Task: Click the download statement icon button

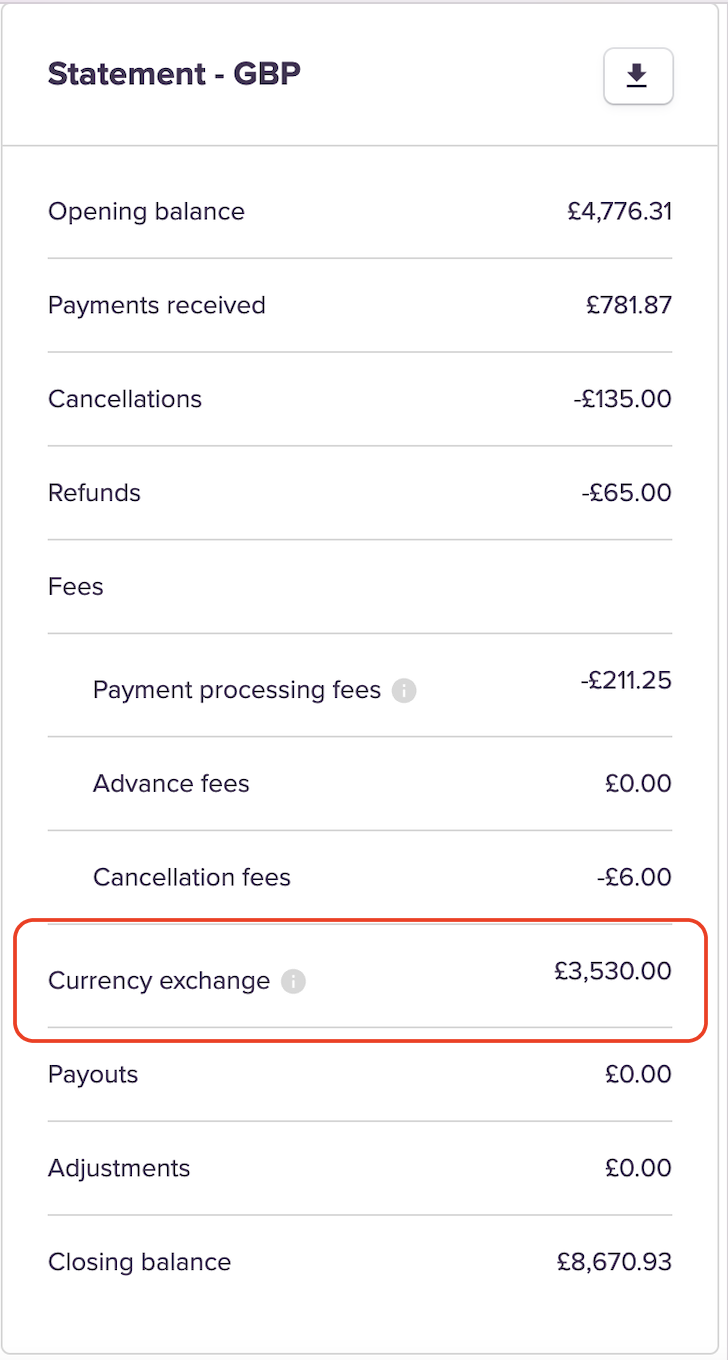Action: 638,76
